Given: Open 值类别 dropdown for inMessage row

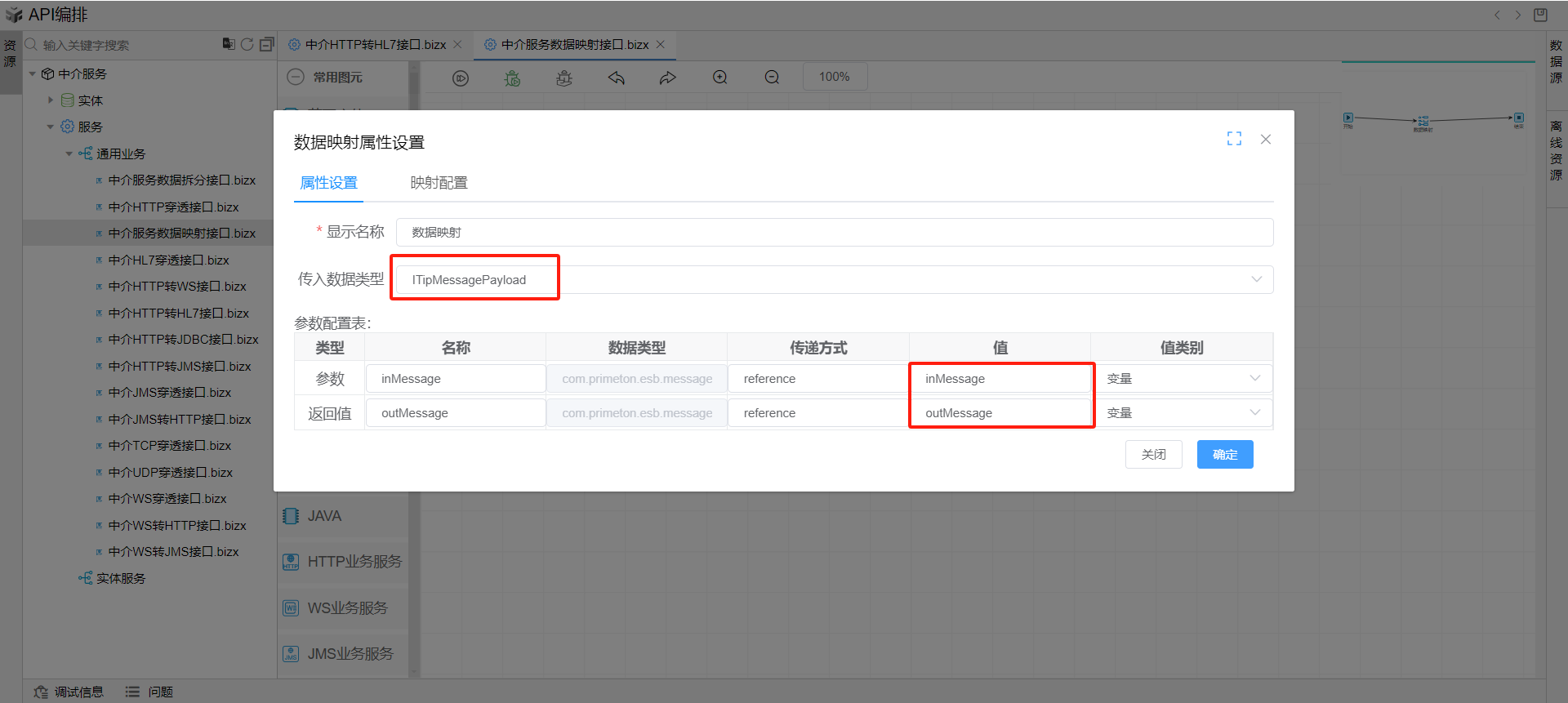Looking at the screenshot, I should point(1182,379).
